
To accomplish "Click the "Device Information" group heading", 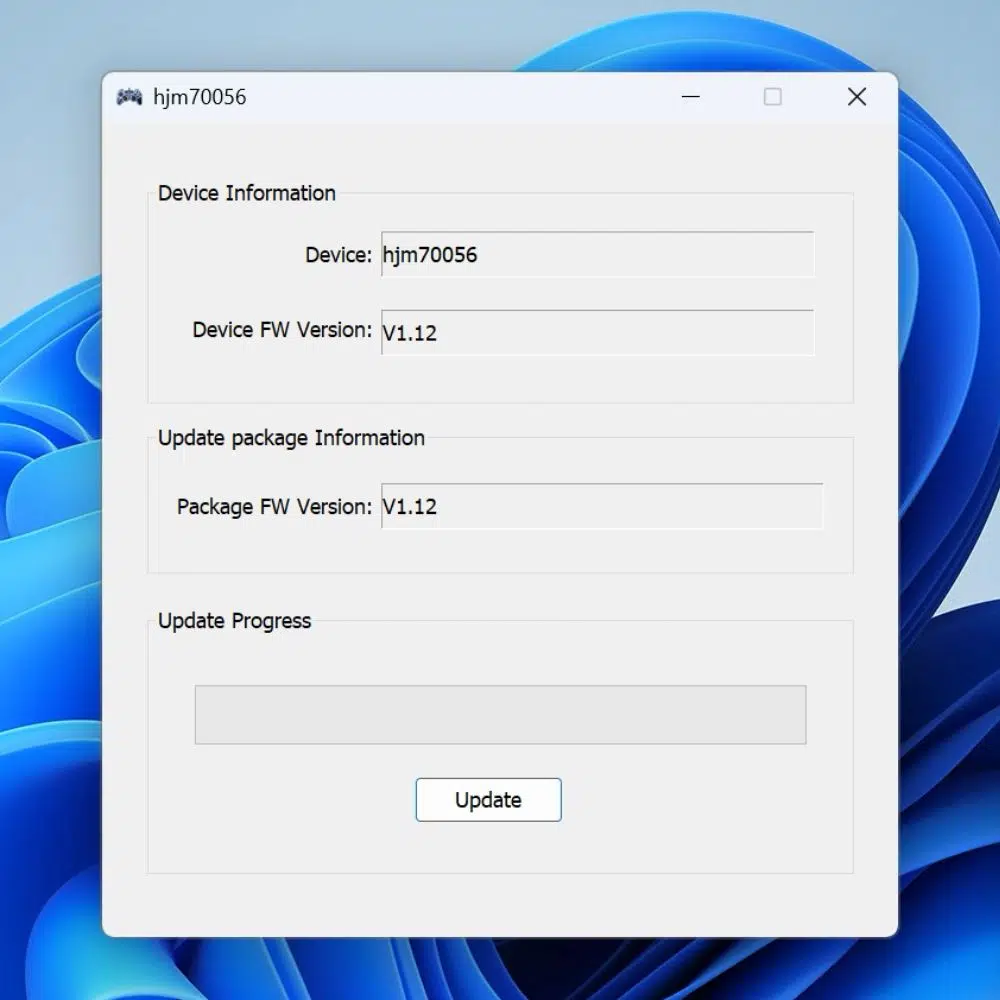I will click(247, 193).
